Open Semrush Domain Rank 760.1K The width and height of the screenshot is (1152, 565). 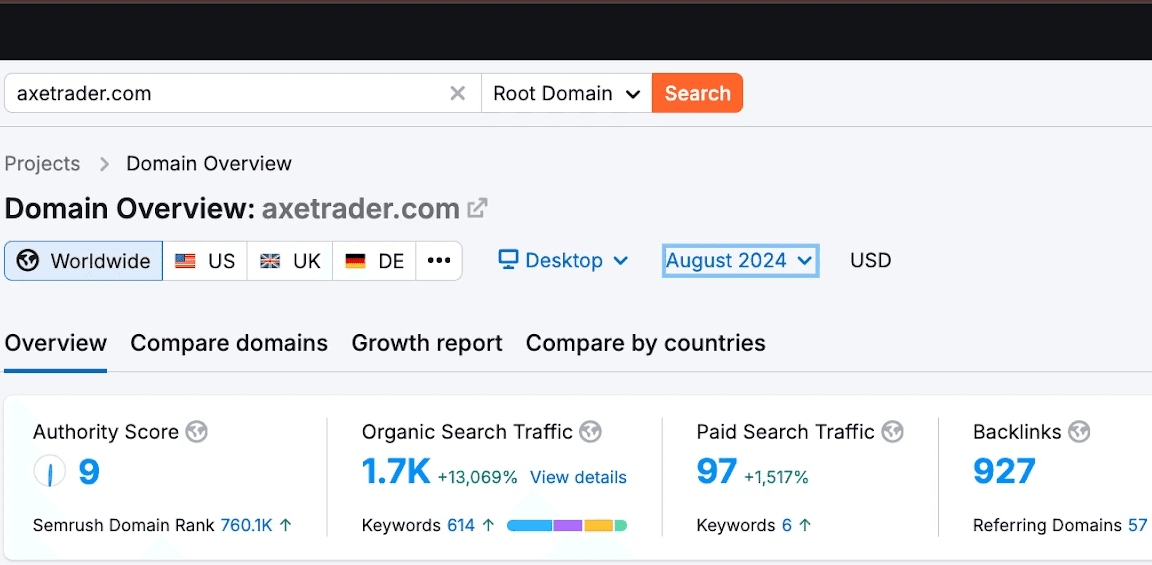247,525
